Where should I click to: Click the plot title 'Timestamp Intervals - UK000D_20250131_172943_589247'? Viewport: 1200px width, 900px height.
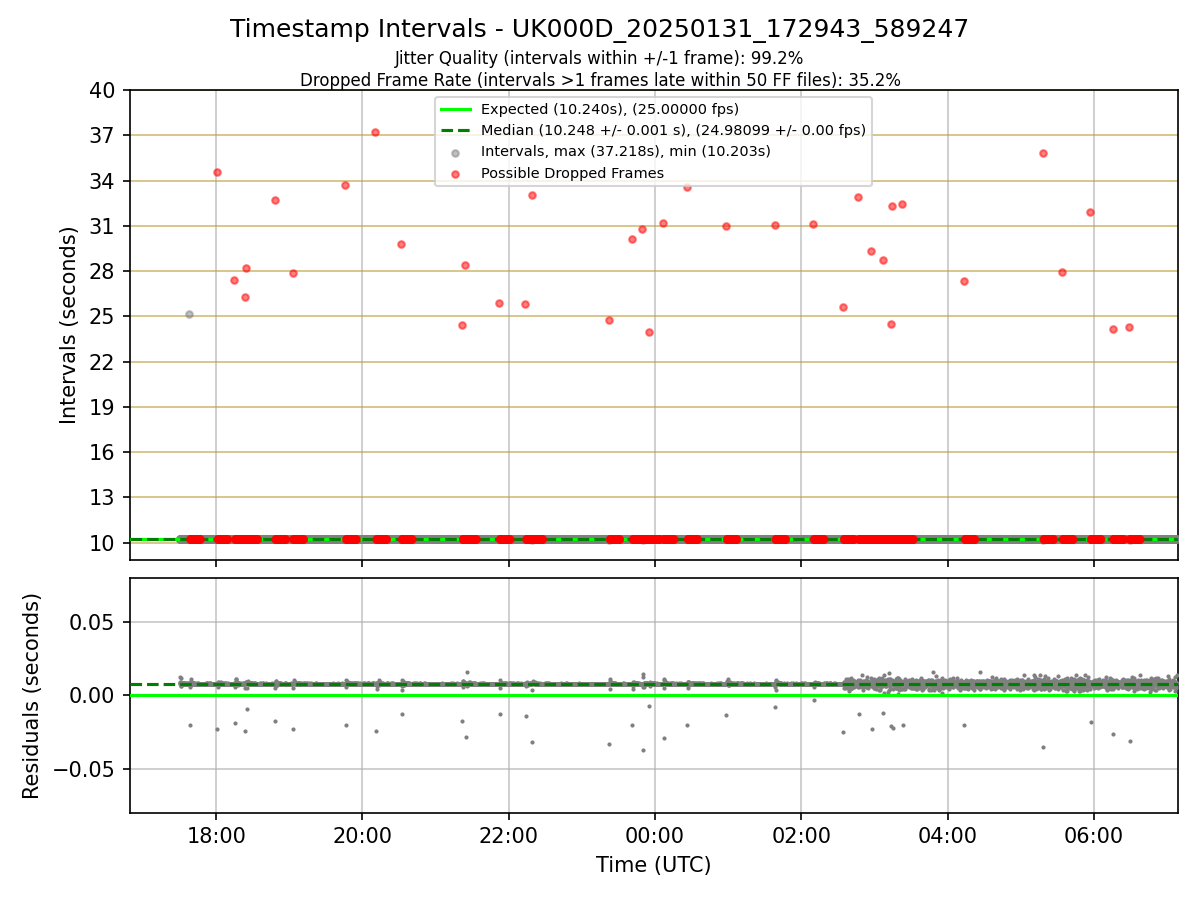[x=599, y=29]
